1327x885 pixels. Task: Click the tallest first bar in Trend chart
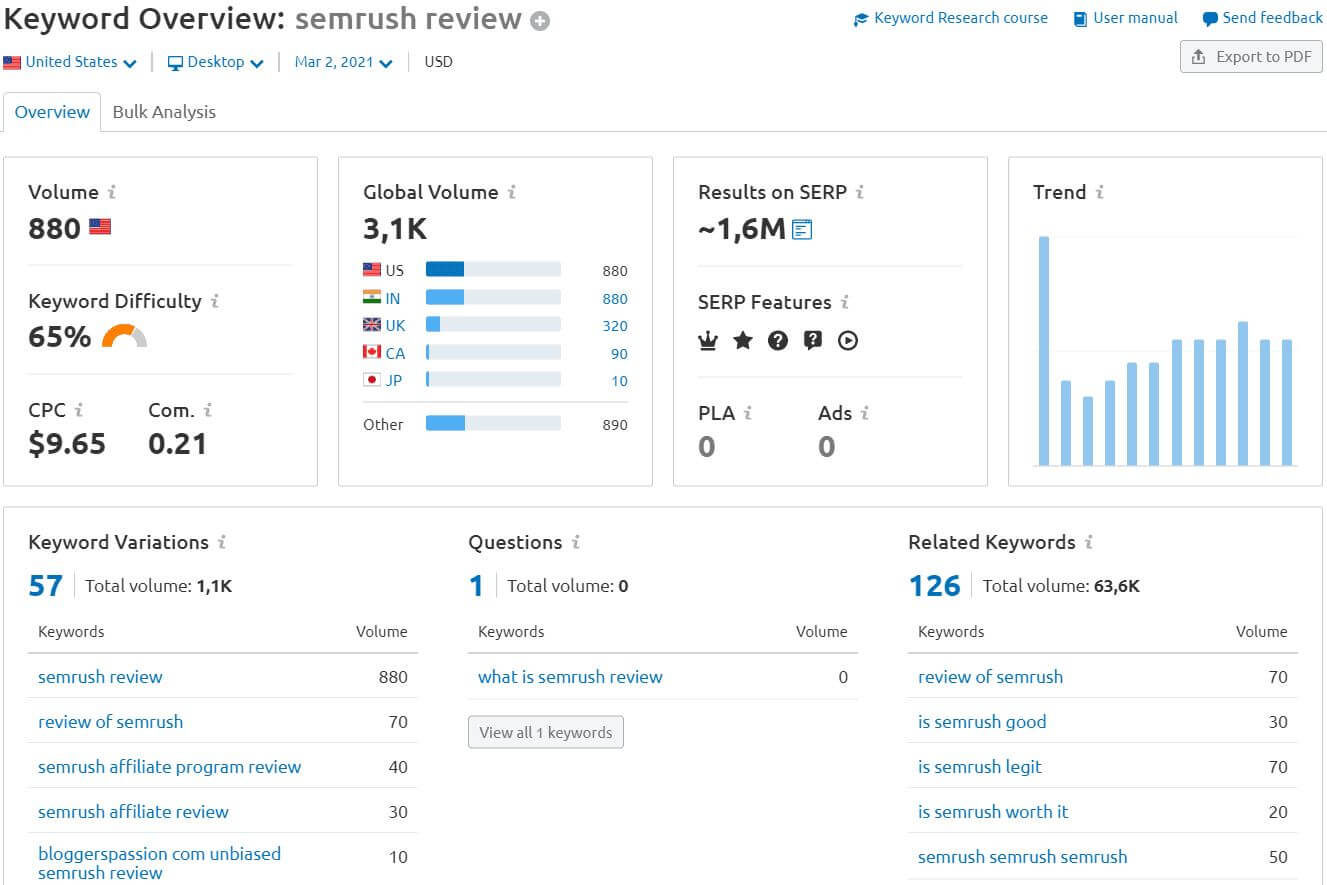click(x=1044, y=351)
